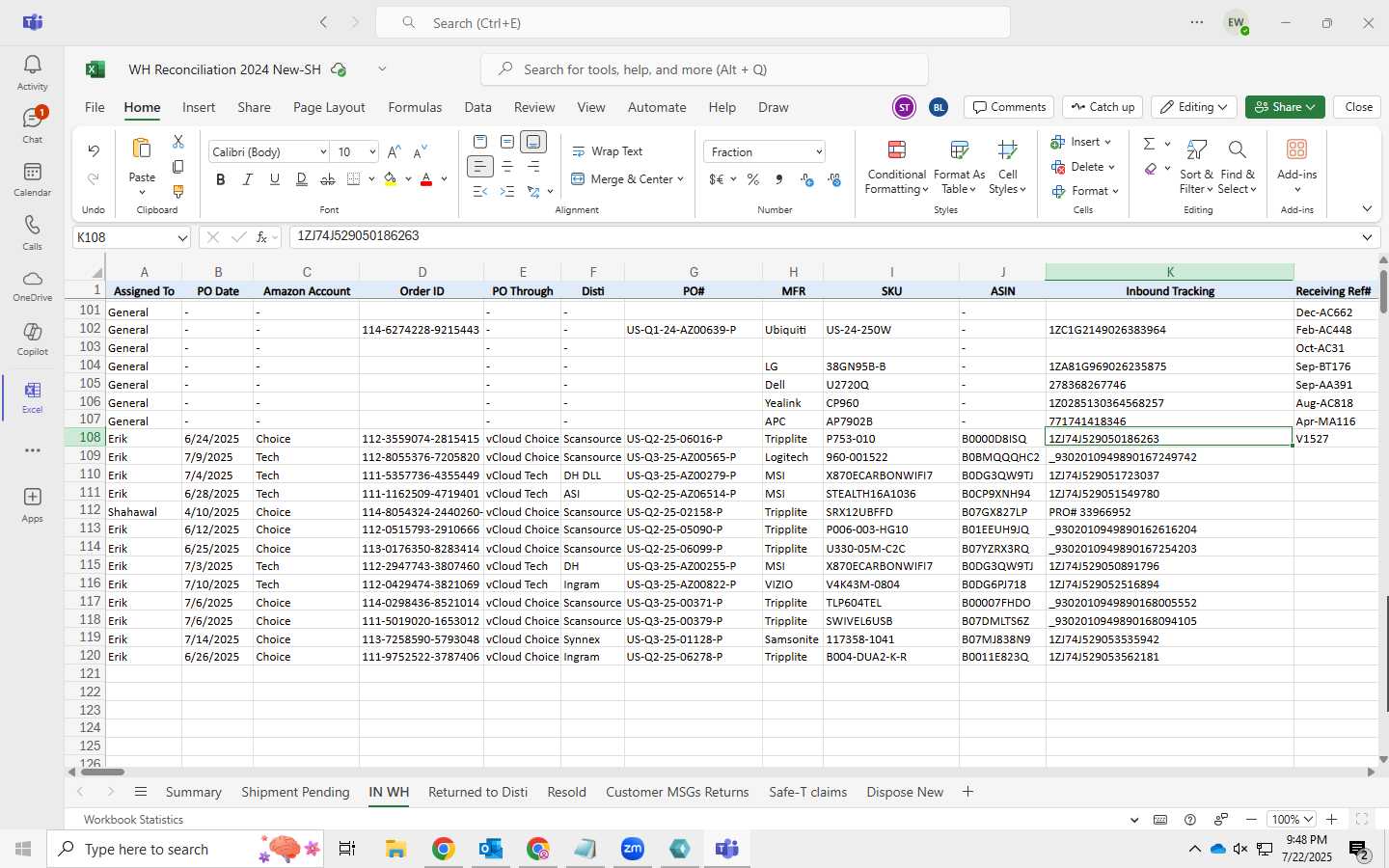The height and width of the screenshot is (868, 1389).
Task: Switch to the Safe-T claims sheet tab
Action: tap(807, 792)
